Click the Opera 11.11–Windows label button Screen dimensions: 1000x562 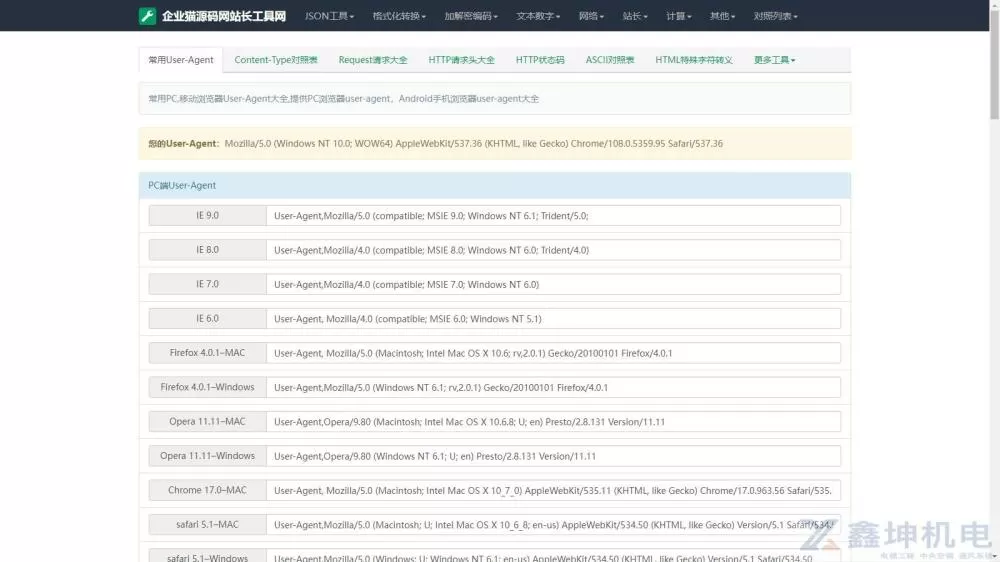coord(207,456)
